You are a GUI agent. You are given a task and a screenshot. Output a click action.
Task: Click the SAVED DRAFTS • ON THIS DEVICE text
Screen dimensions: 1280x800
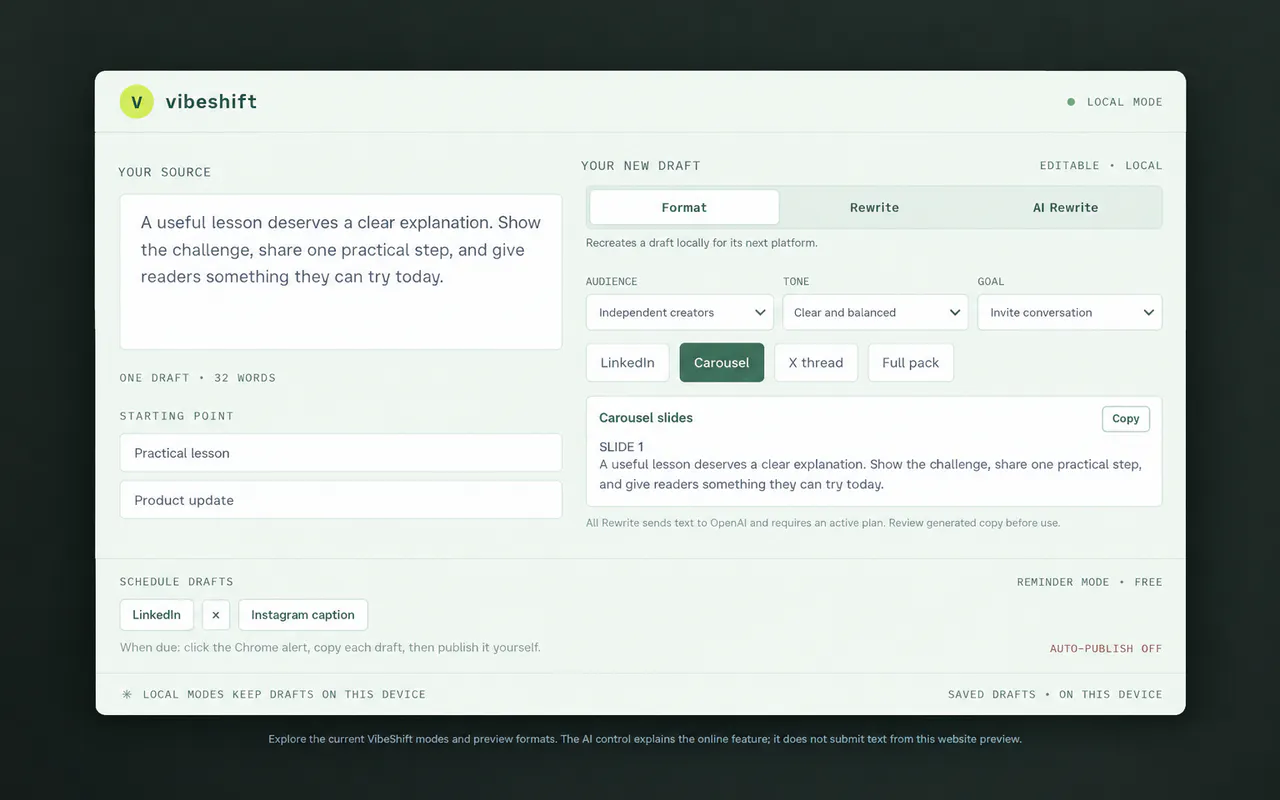[x=1055, y=694]
